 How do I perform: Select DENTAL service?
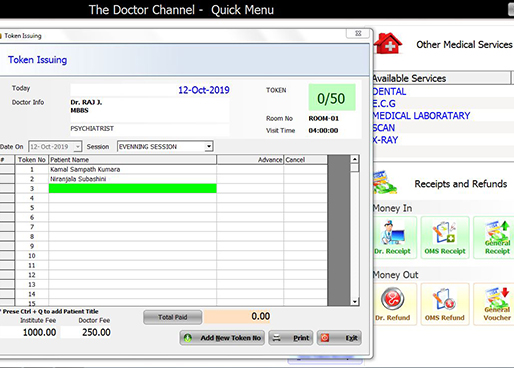coord(389,91)
